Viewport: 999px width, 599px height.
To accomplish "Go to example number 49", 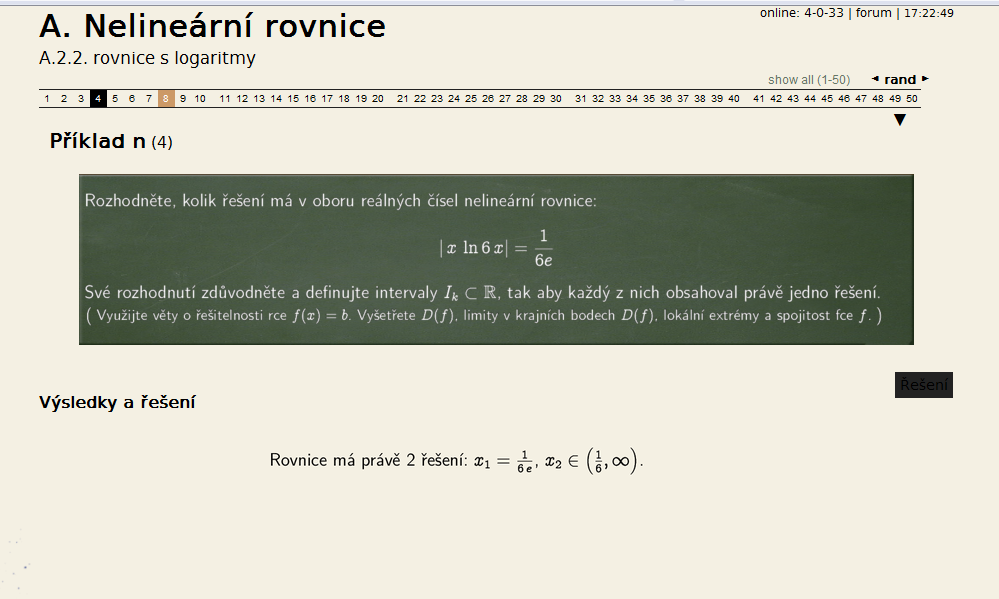I will click(x=895, y=98).
